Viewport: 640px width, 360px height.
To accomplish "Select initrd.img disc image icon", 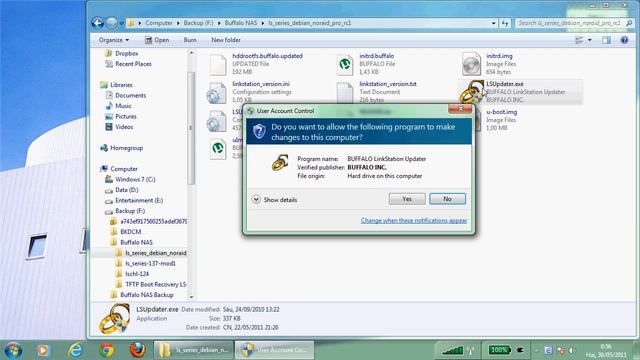I will 471,64.
